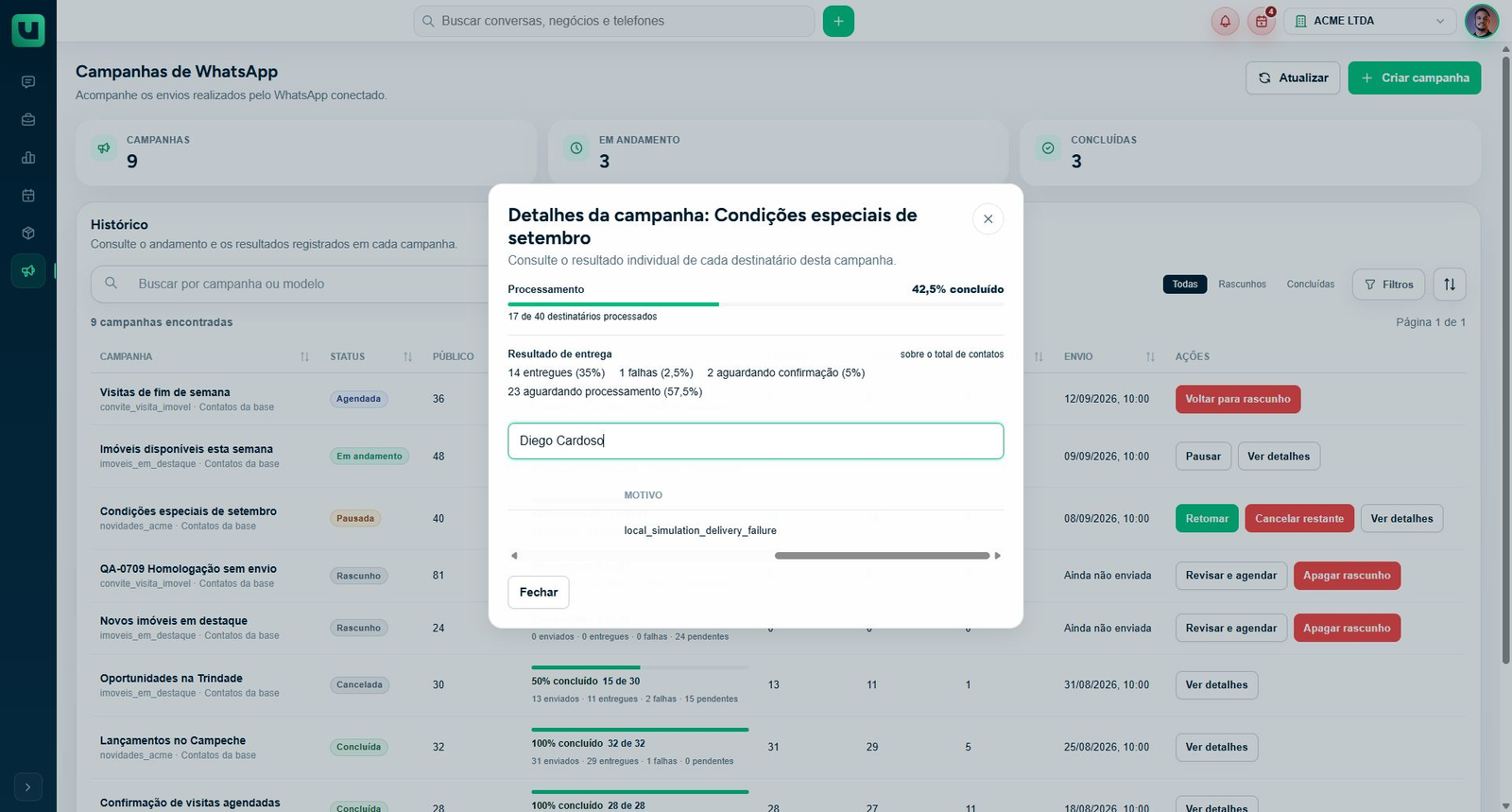Image resolution: width=1512 pixels, height=812 pixels.
Task: Click Cancelar restante button
Action: point(1299,519)
